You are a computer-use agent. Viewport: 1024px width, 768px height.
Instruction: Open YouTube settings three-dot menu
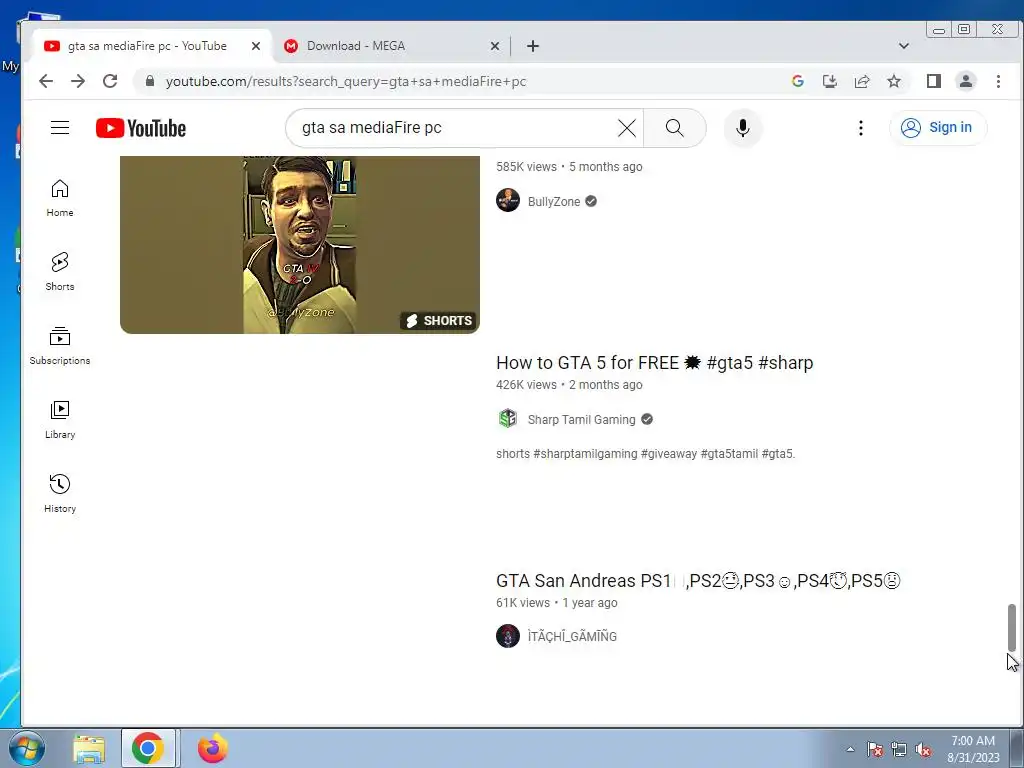861,128
